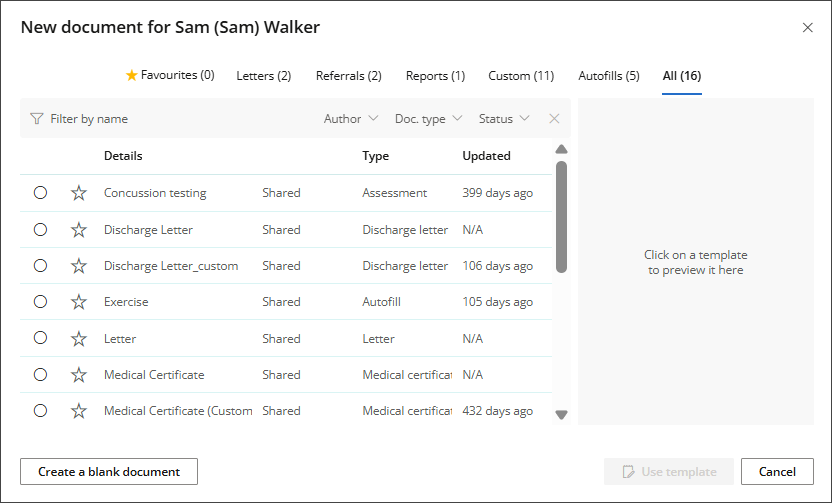Clear filters with the X icon
The width and height of the screenshot is (832, 503).
tap(554, 119)
